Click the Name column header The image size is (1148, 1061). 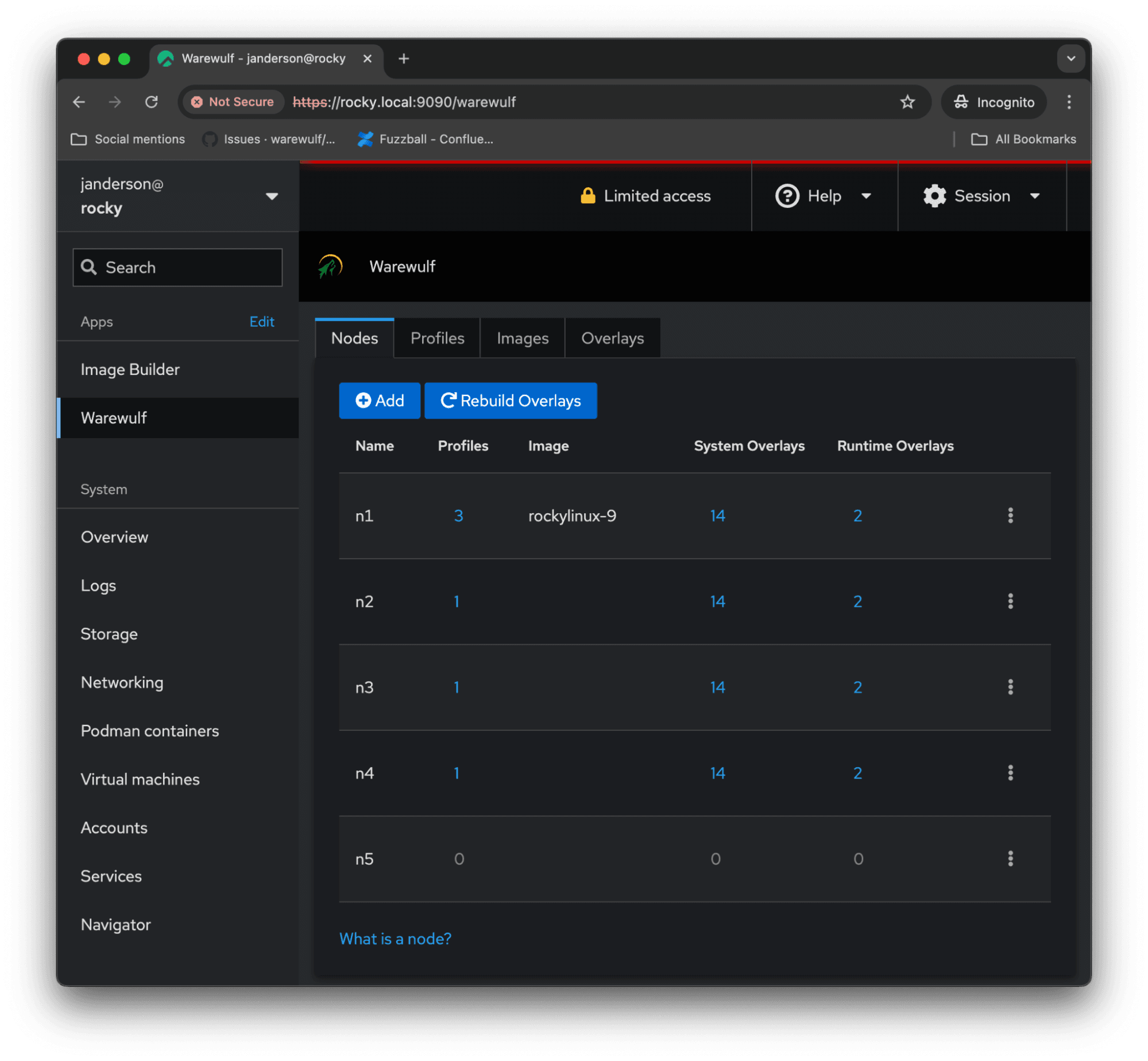pyautogui.click(x=374, y=446)
